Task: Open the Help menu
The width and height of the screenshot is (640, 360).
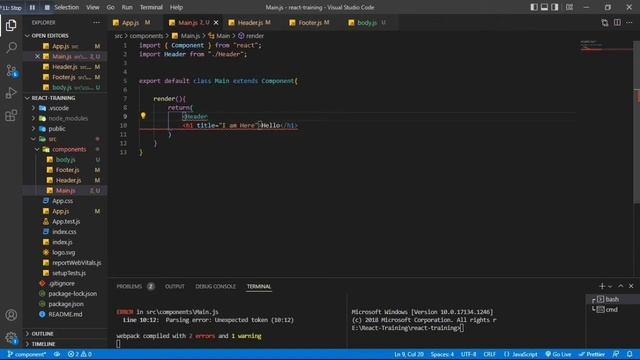Action: tap(176, 7)
